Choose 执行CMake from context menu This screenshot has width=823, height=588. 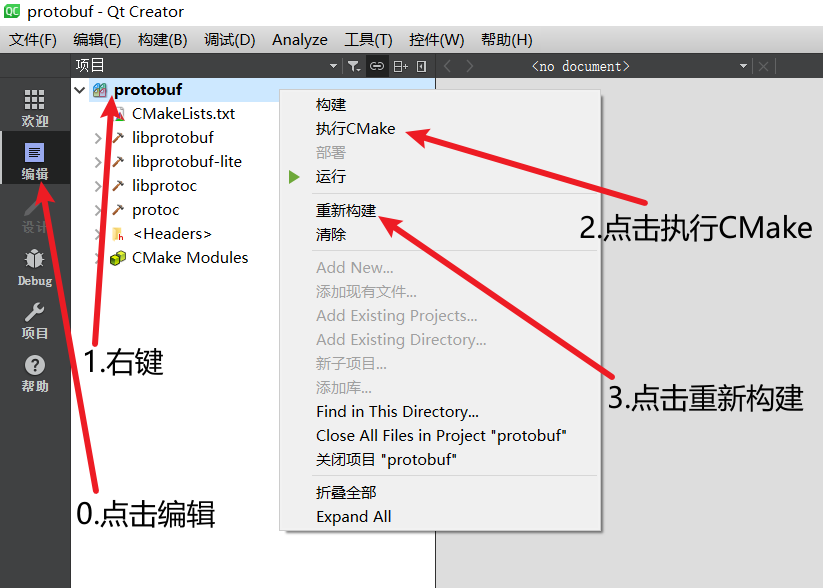[x=440, y=129]
